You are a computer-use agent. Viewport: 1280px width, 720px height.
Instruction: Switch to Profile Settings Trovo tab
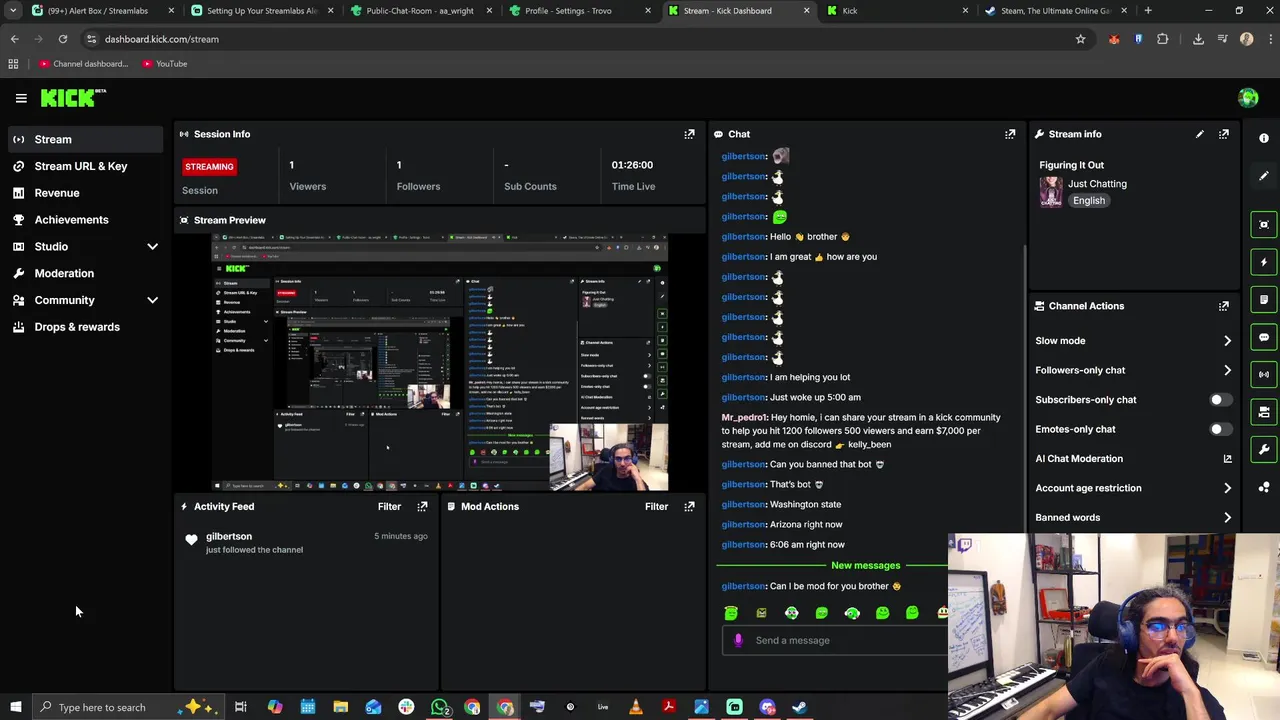click(578, 11)
